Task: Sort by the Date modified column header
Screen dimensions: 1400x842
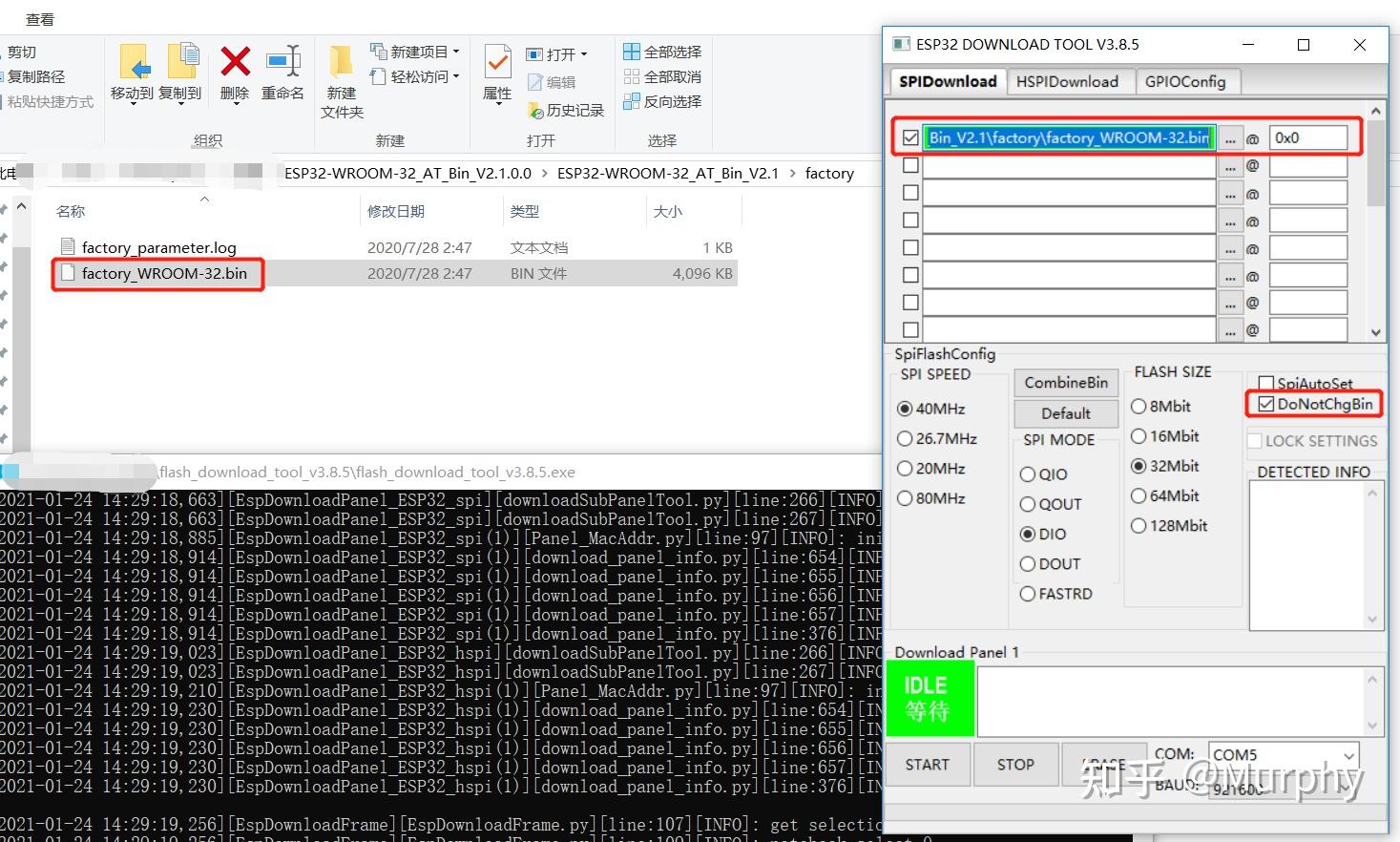Action: coord(396,211)
